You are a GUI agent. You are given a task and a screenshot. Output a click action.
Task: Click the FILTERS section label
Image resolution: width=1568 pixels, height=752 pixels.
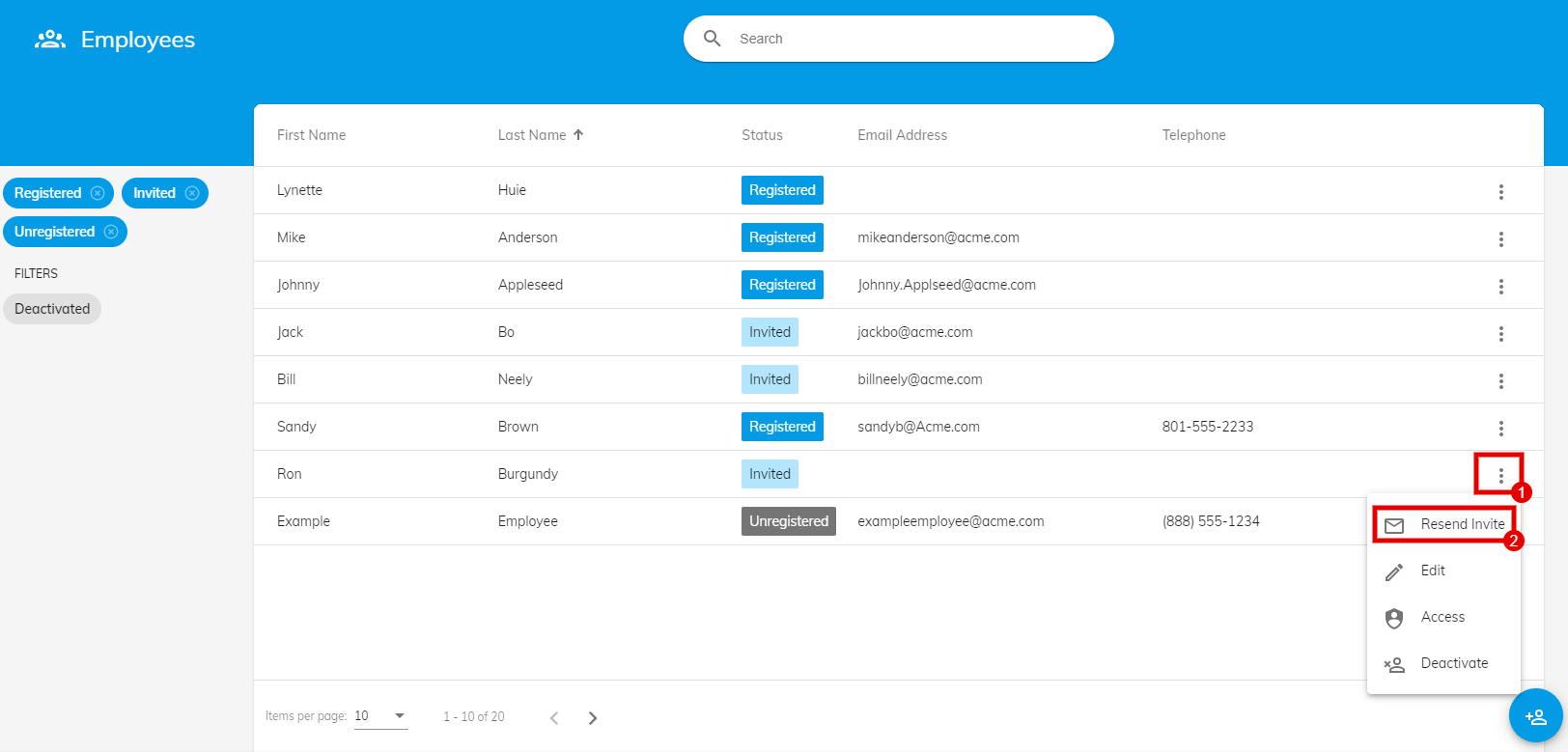point(36,273)
